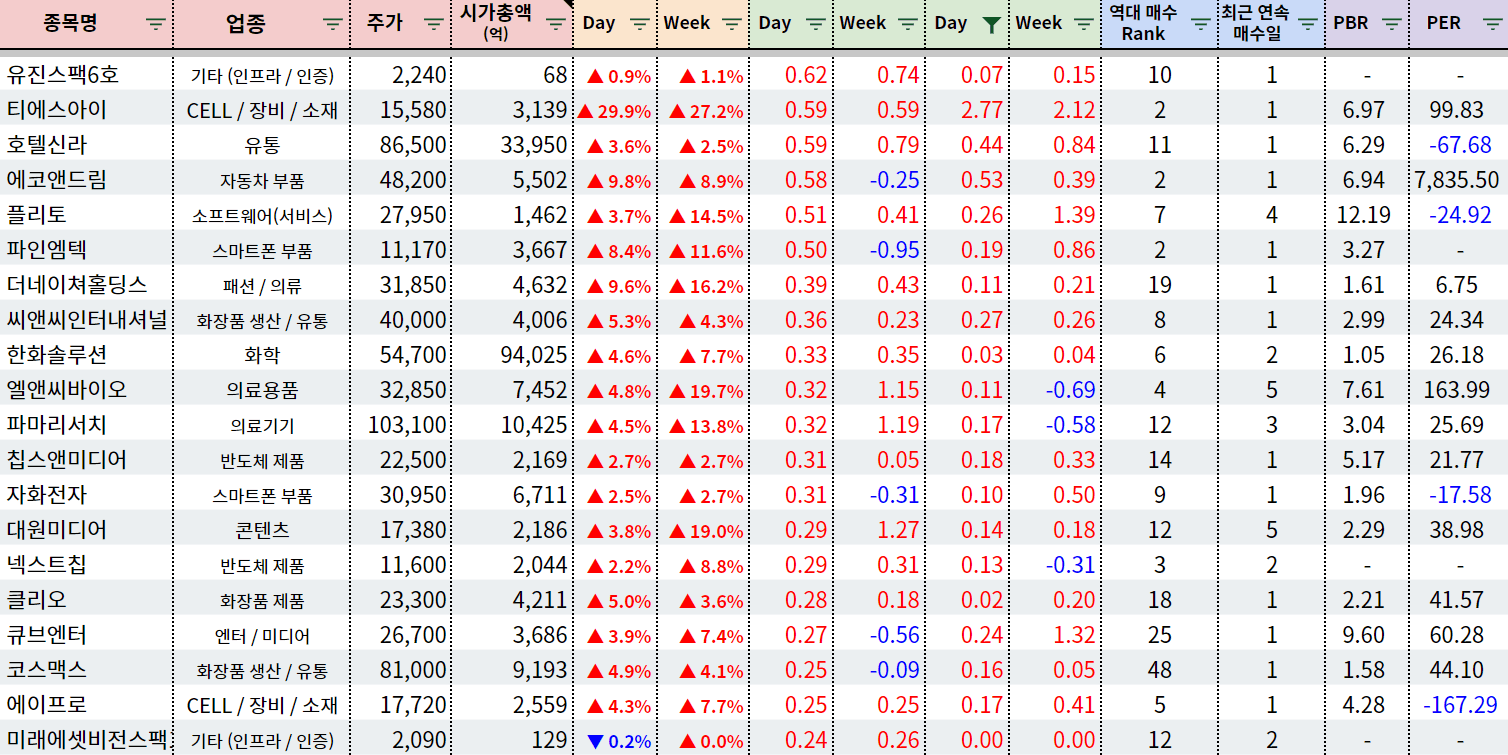
Task: Open the green Week column filter dropdown
Action: pyautogui.click(x=908, y=24)
